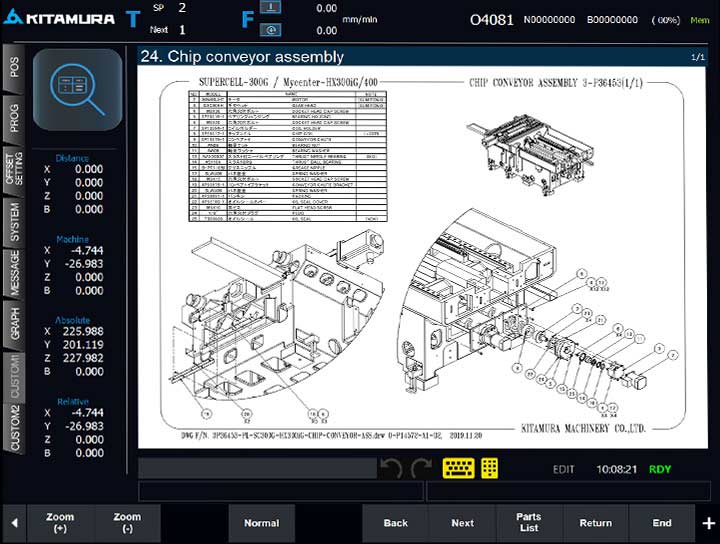Viewport: 720px width, 544px height.
Task: Switch to the PROG tab
Action: tap(14, 118)
